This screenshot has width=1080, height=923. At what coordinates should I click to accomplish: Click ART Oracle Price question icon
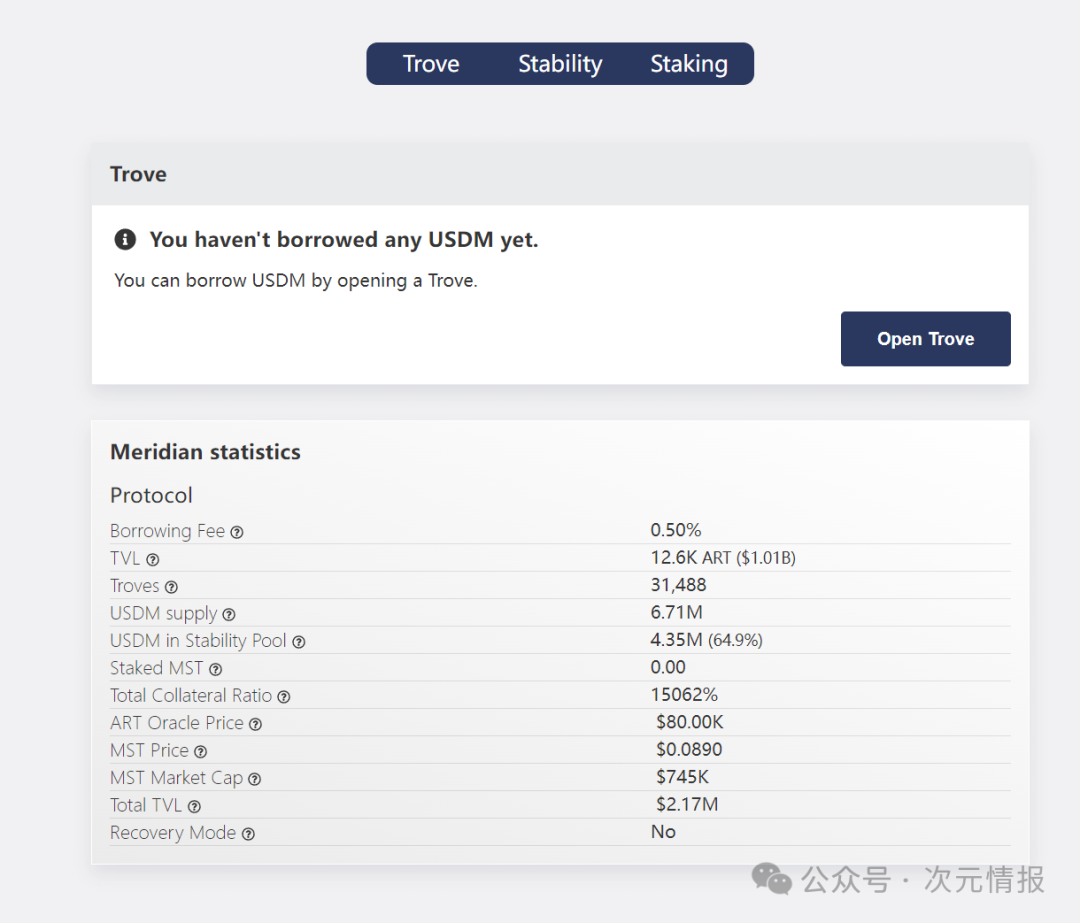pos(255,724)
